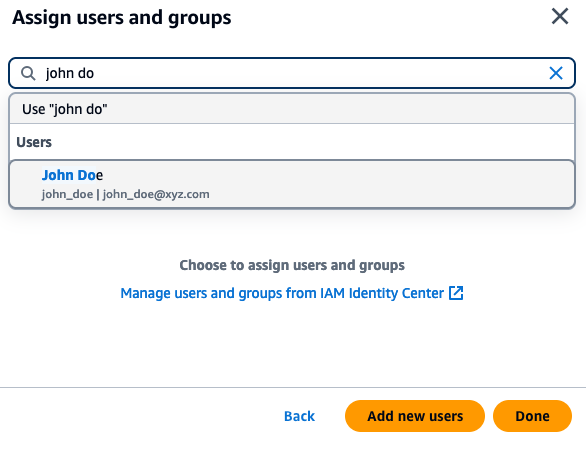The width and height of the screenshot is (586, 460).
Task: Click the Users section heading
Action: (x=34, y=142)
